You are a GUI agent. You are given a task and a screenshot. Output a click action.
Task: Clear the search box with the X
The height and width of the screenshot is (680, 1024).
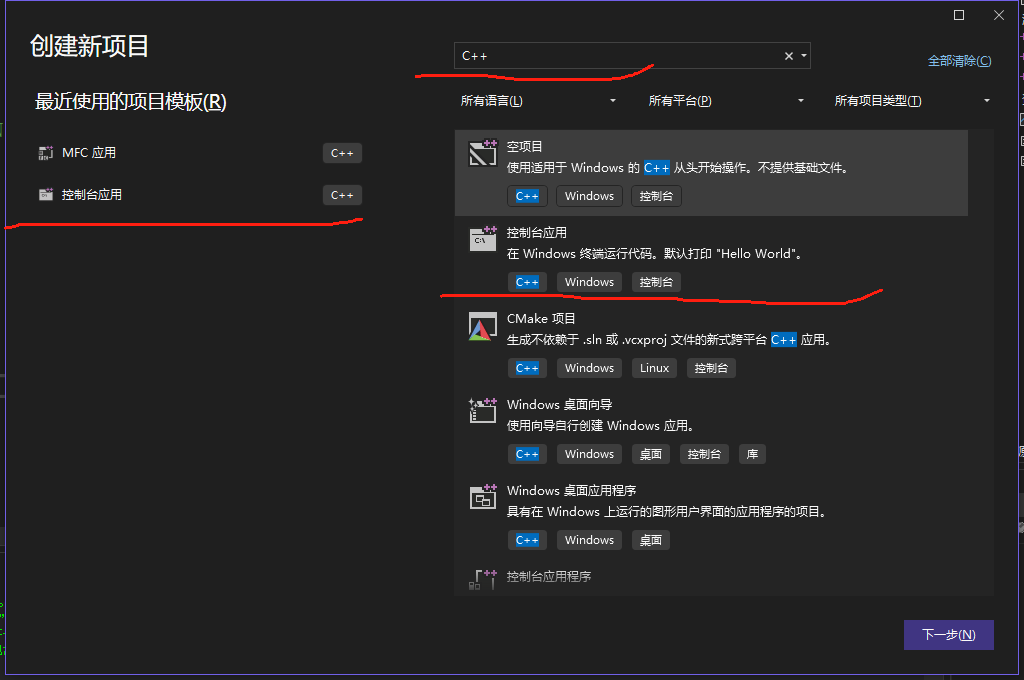789,56
